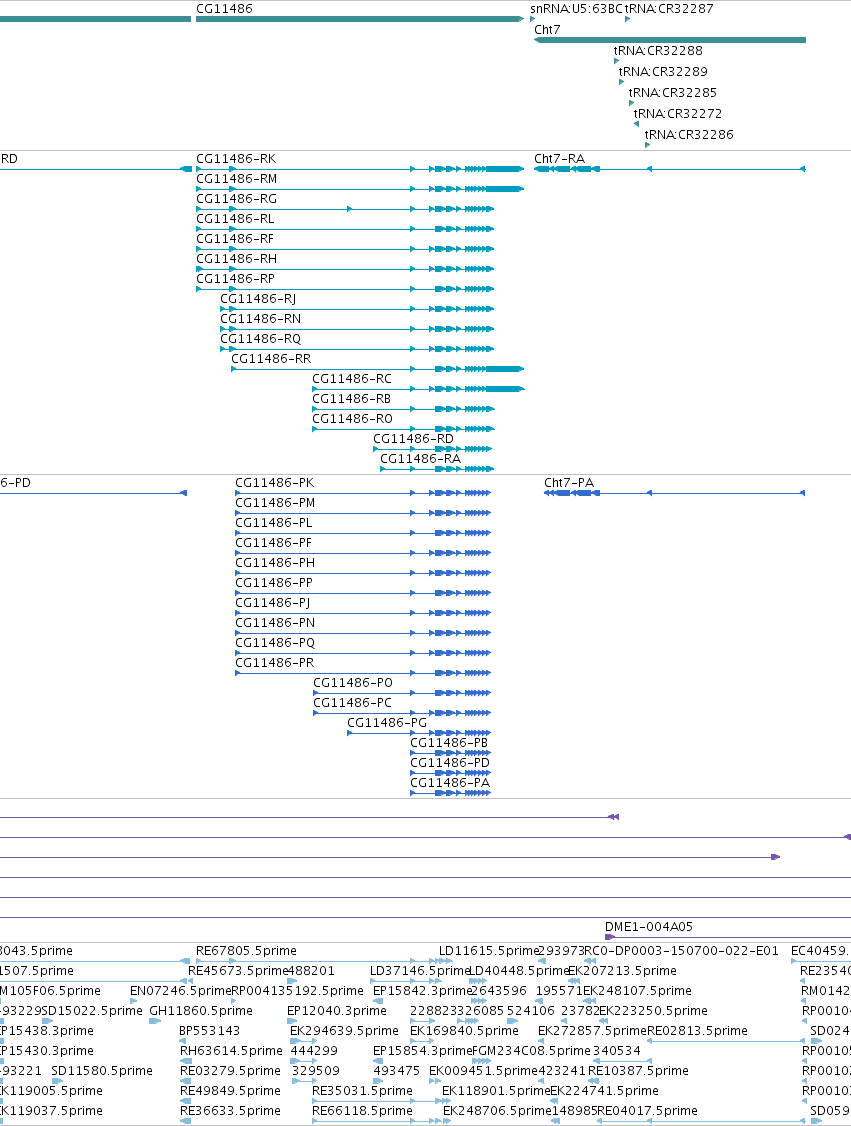This screenshot has width=851, height=1126.
Task: Select transcript CG11486-RB
Action: coord(351,399)
